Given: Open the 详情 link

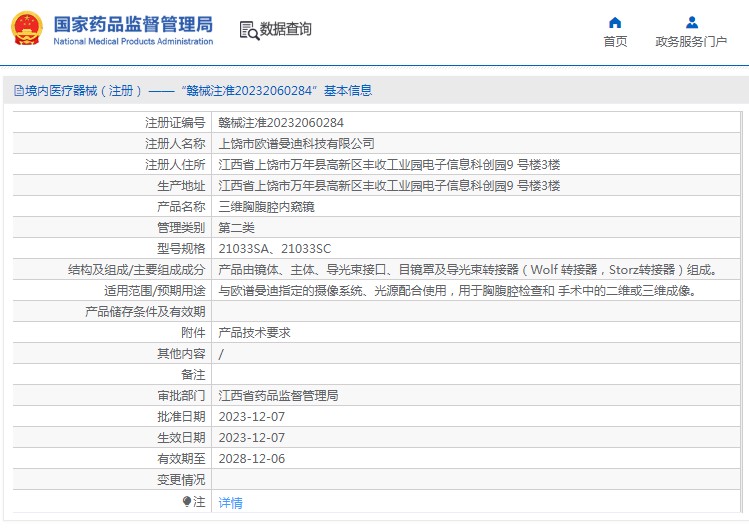Looking at the screenshot, I should click(x=230, y=503).
